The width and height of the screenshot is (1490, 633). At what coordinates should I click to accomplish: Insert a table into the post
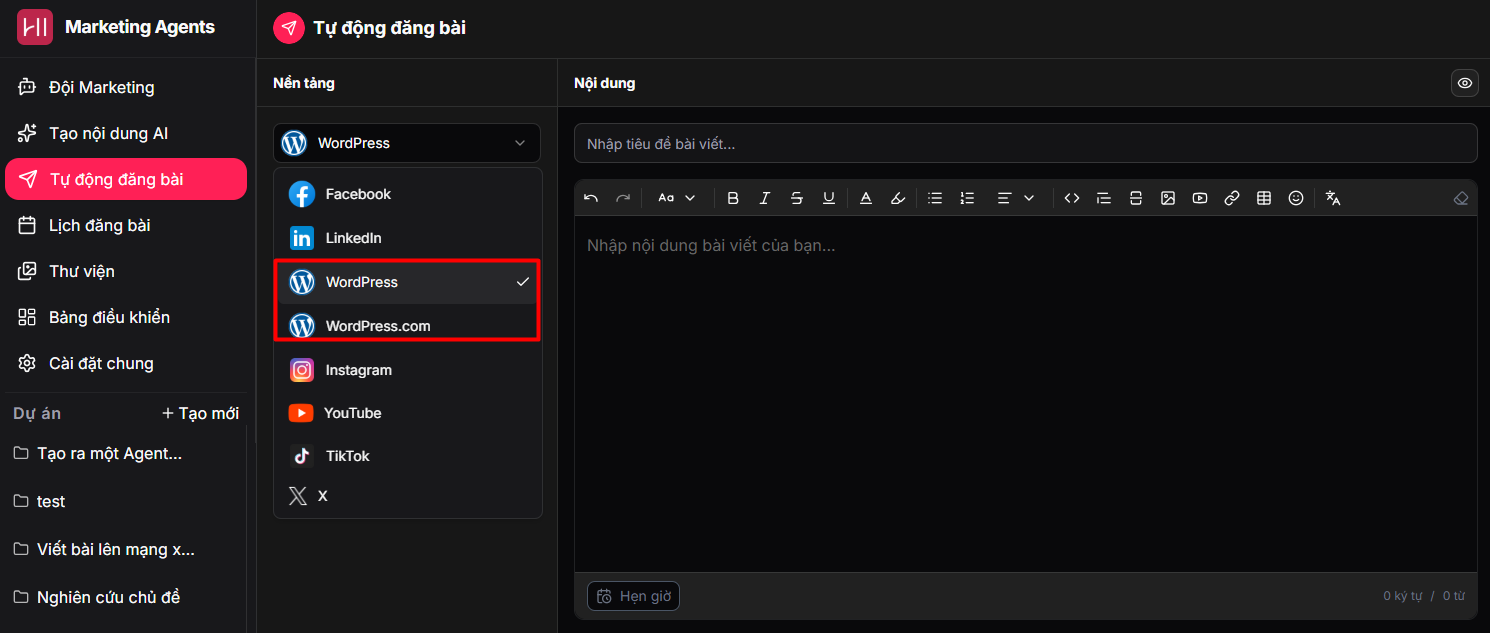point(1264,198)
